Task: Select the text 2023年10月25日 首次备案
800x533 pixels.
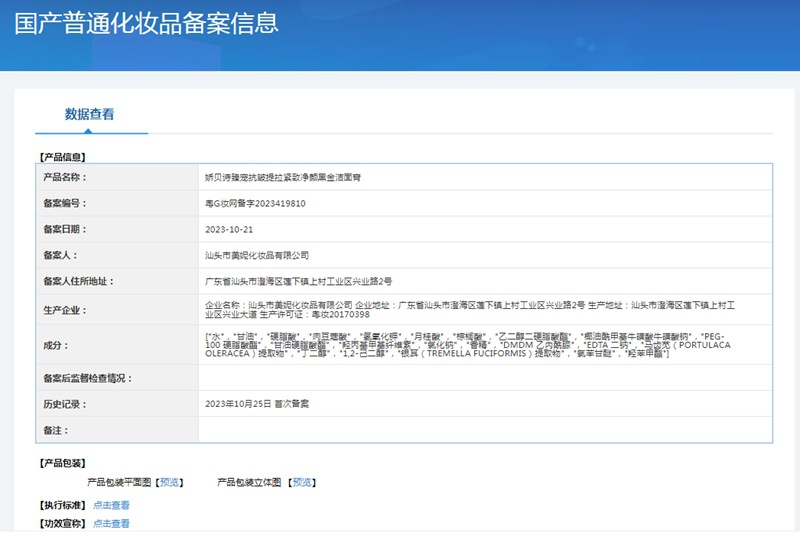Action: [x=257, y=404]
